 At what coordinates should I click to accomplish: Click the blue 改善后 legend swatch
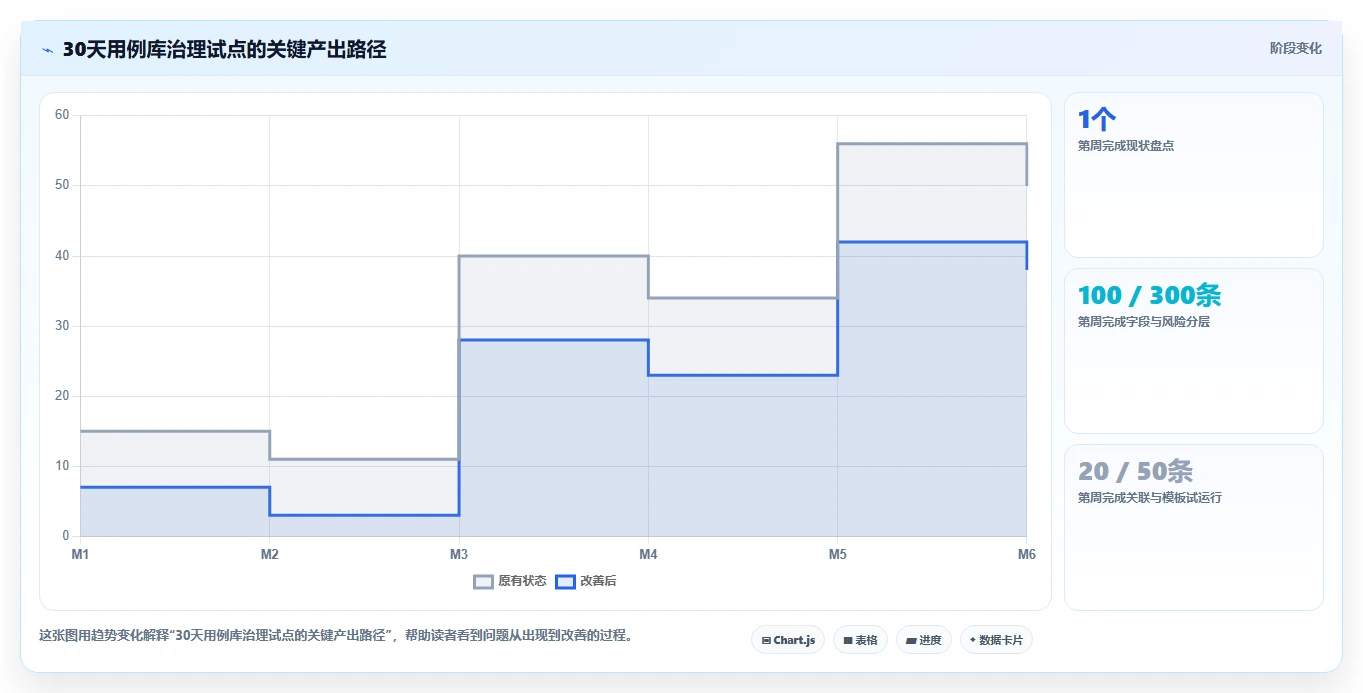point(565,581)
